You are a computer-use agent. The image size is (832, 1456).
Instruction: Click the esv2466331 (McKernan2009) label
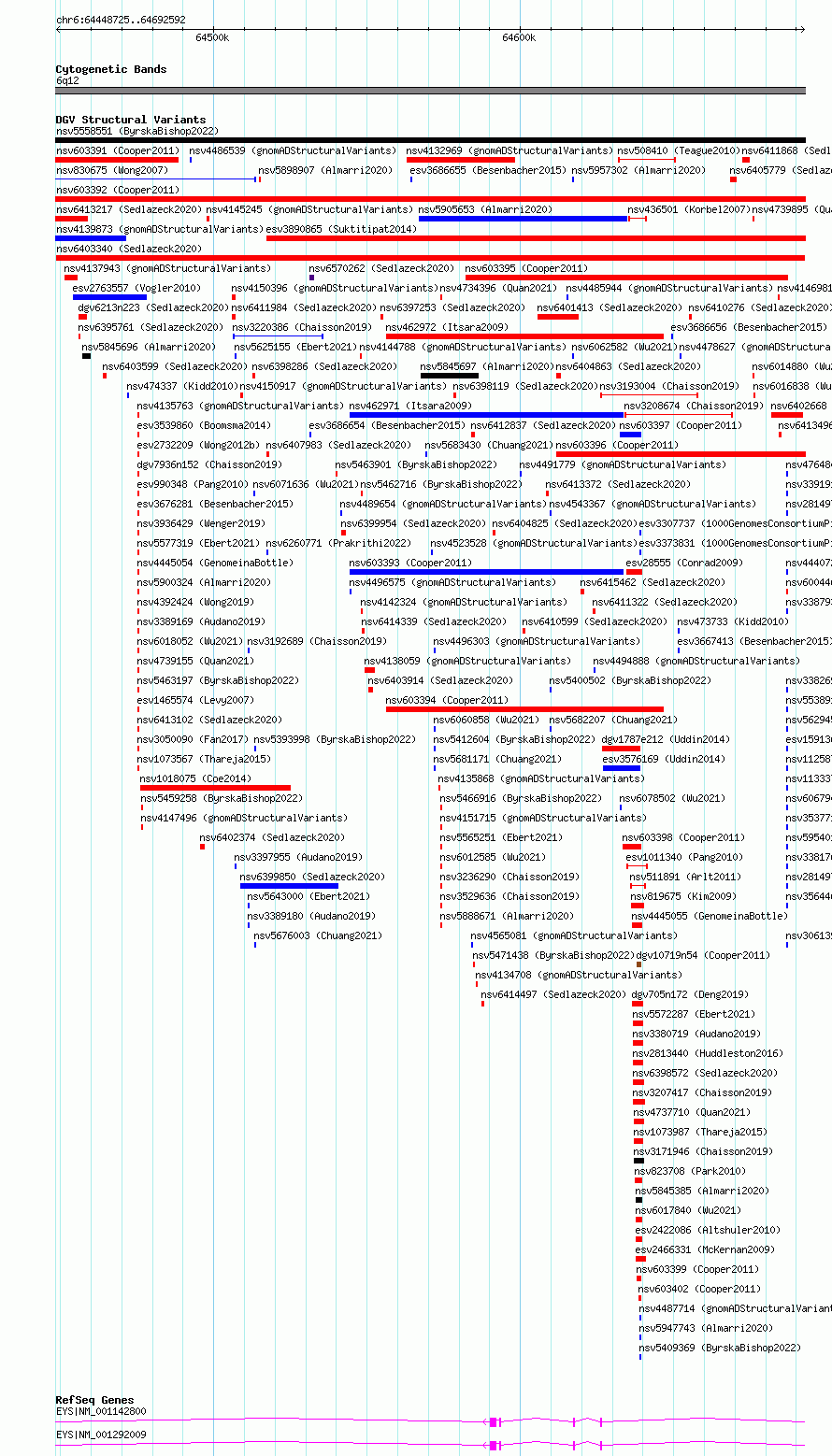click(705, 1249)
